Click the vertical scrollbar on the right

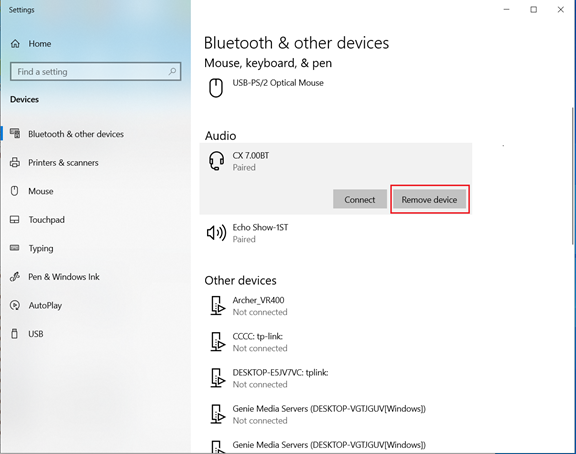[x=573, y=176]
